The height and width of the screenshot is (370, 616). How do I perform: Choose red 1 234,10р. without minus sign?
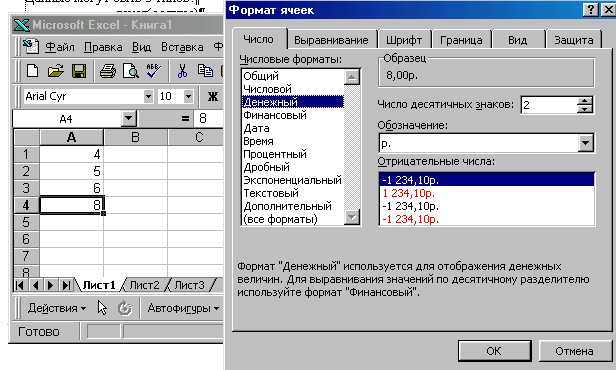[487, 193]
